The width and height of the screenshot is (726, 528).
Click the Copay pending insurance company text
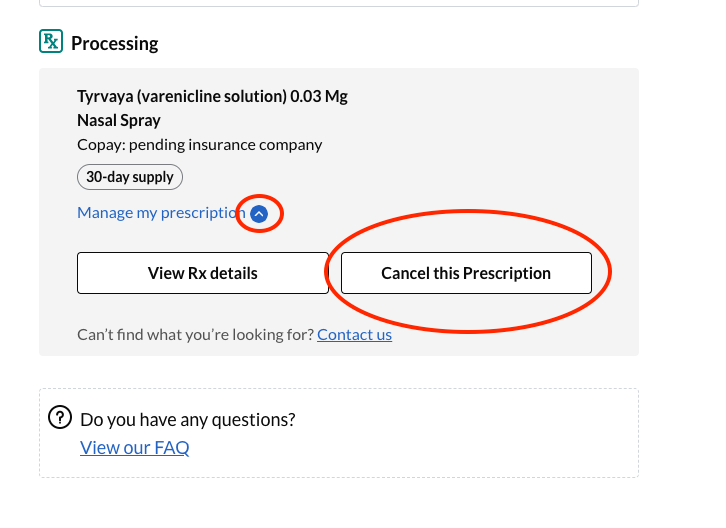coord(200,145)
